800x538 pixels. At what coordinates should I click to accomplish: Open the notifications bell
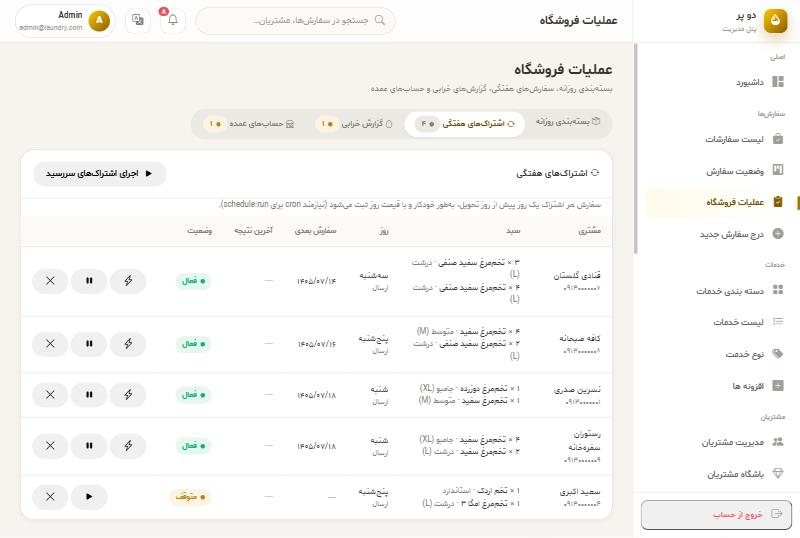click(173, 20)
